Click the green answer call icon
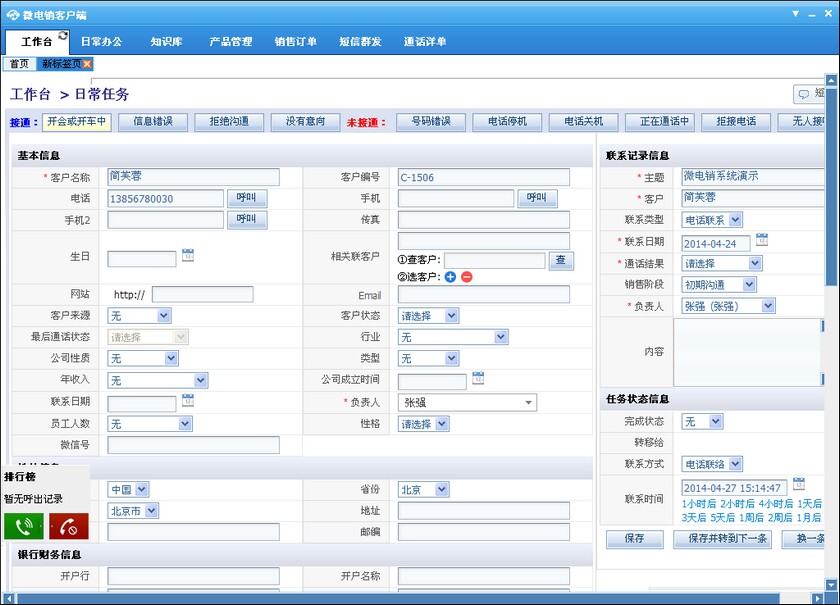This screenshot has width=840, height=605. pyautogui.click(x=24, y=526)
